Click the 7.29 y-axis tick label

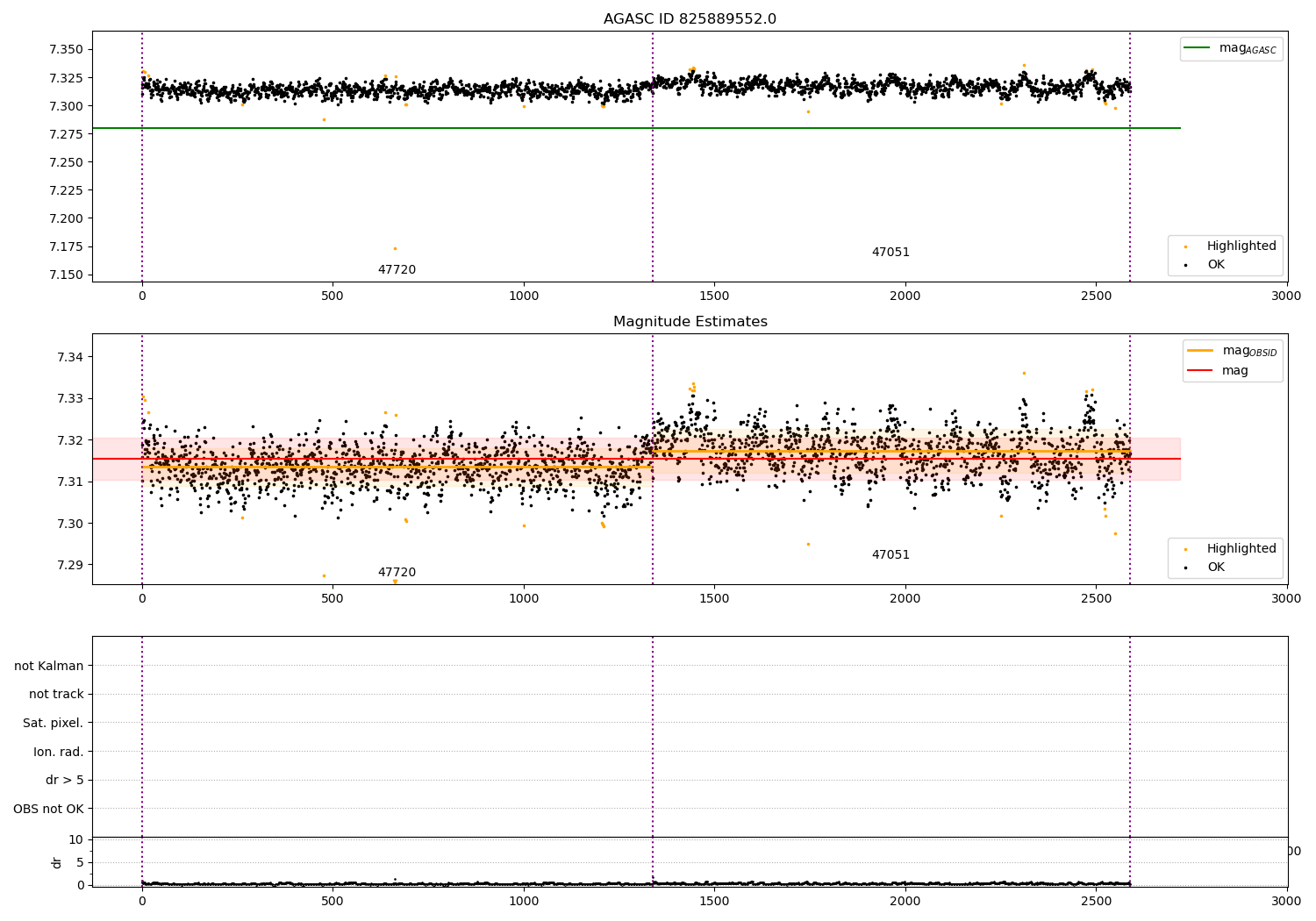click(x=70, y=565)
